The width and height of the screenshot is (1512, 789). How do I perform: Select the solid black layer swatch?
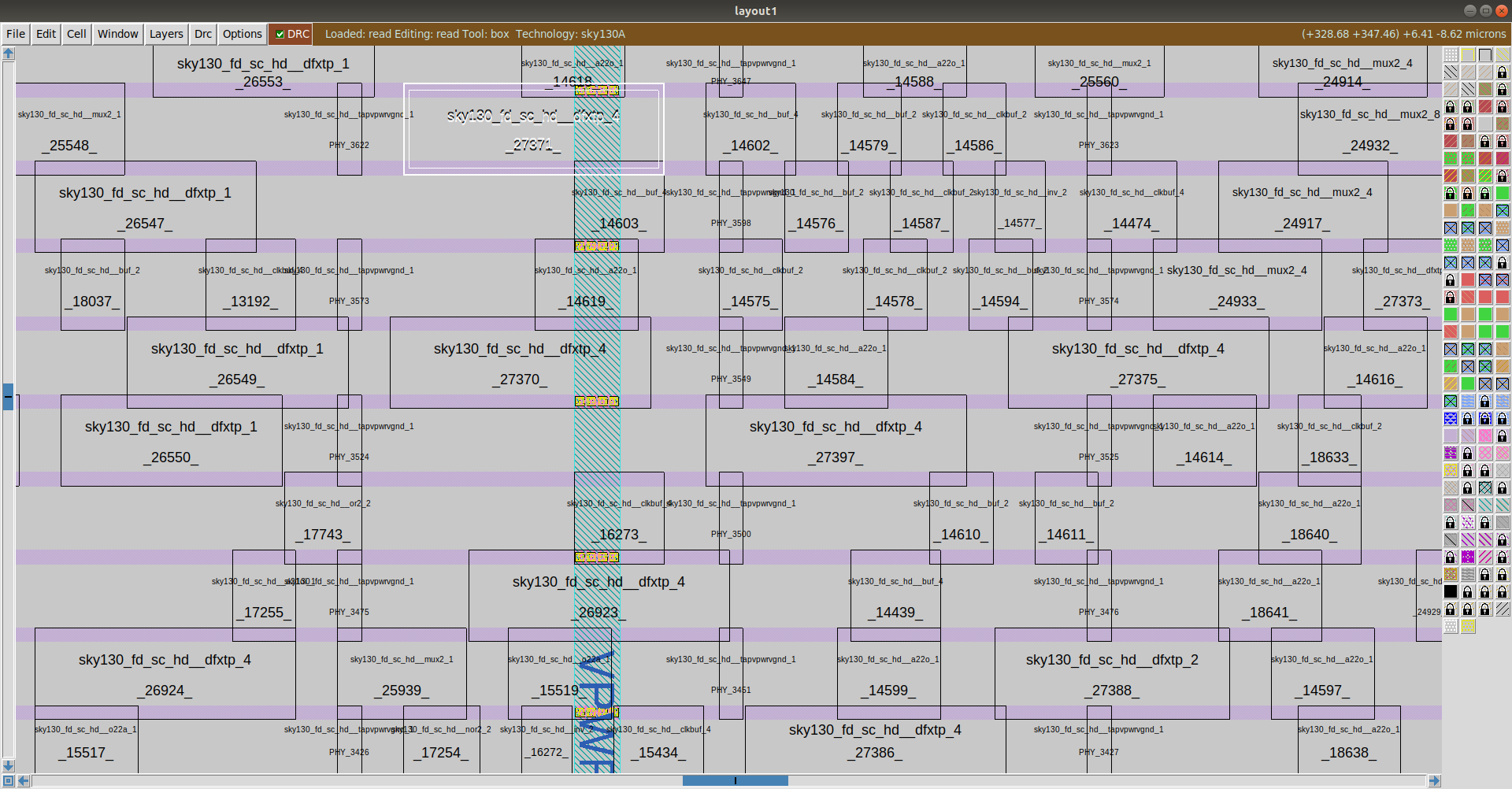[1451, 591]
